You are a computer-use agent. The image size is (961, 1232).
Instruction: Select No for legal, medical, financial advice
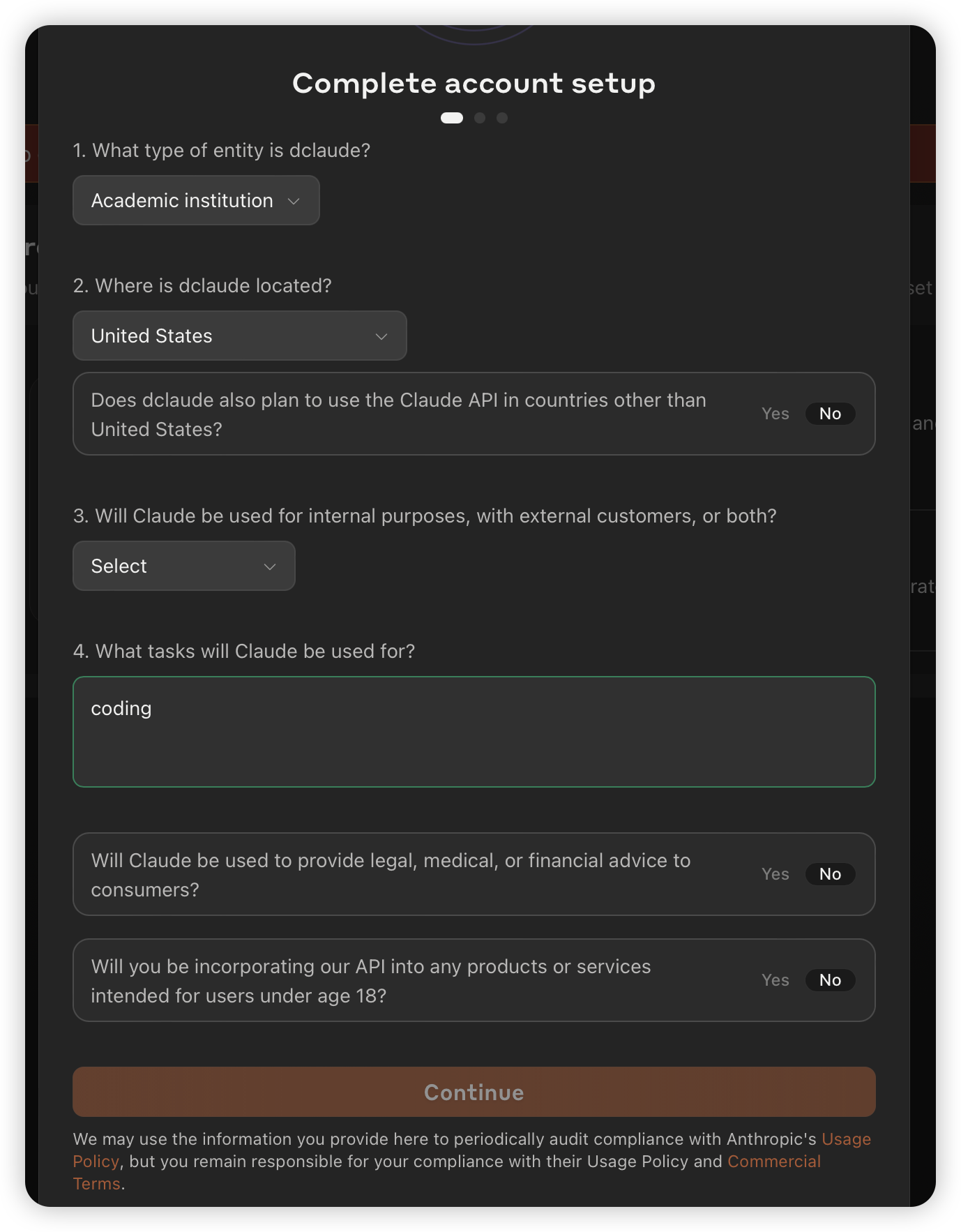coord(830,874)
